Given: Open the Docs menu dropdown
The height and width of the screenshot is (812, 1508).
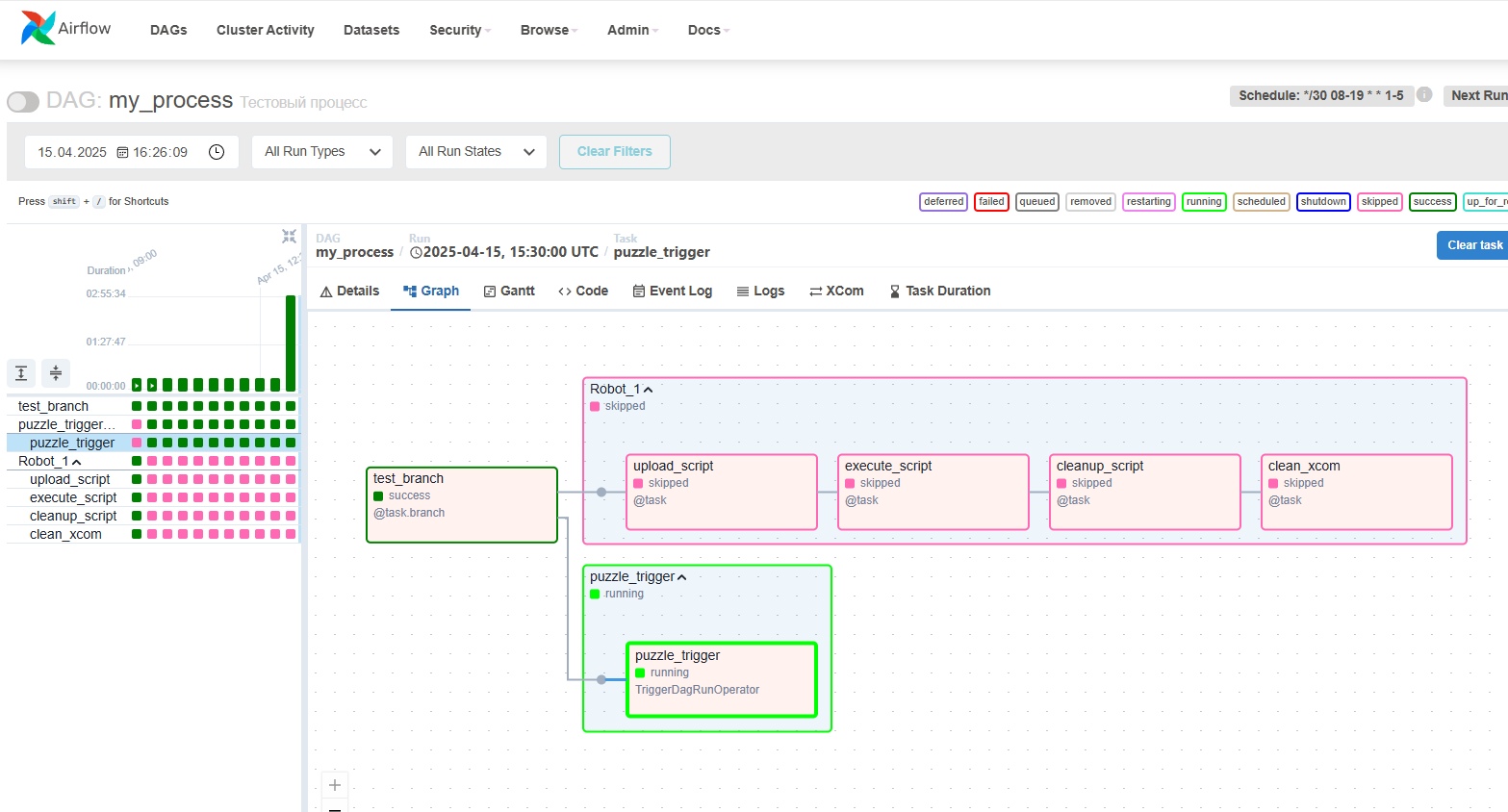Looking at the screenshot, I should click(709, 30).
